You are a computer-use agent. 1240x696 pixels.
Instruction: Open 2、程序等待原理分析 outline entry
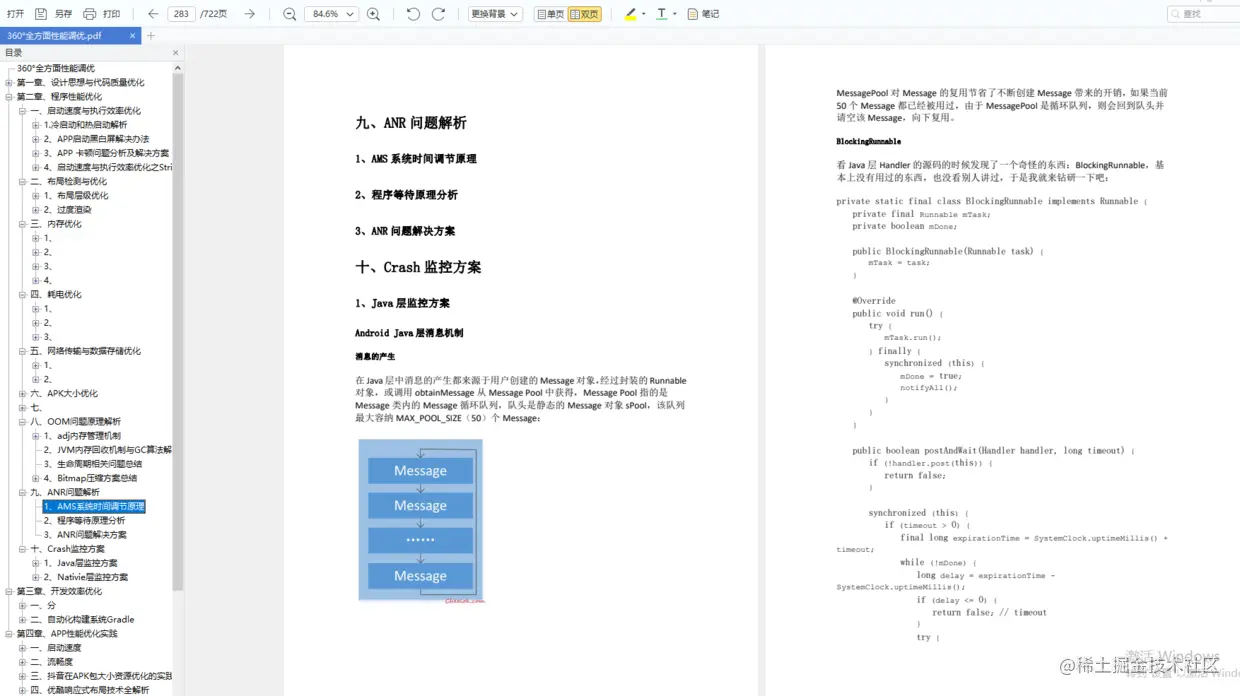(x=84, y=521)
